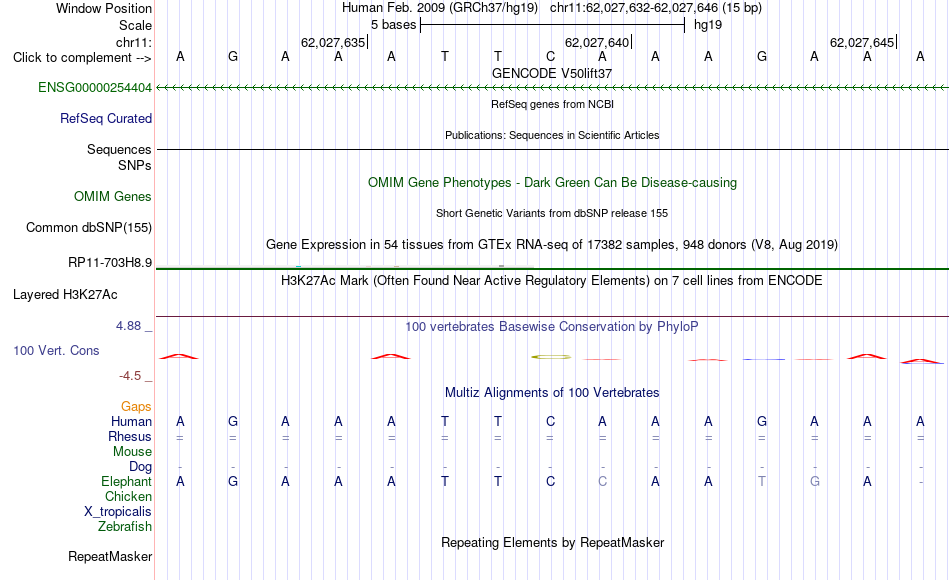Click the Scale track label
This screenshot has width=950, height=580.
point(135,25)
